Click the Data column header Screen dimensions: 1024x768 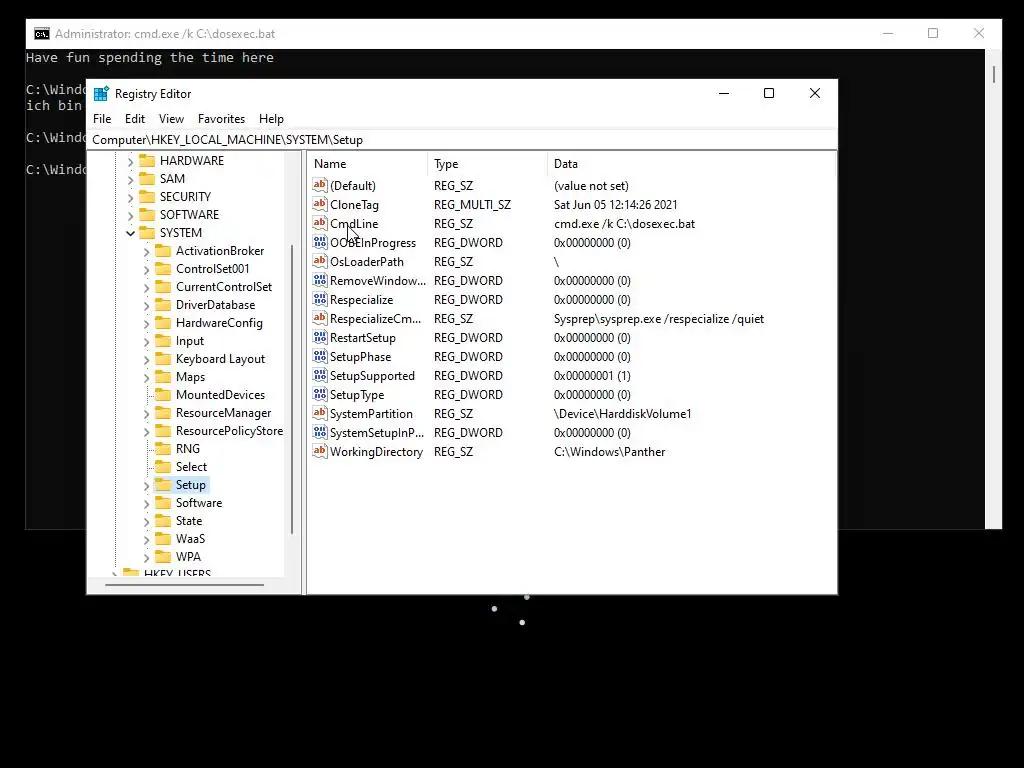[x=691, y=164]
